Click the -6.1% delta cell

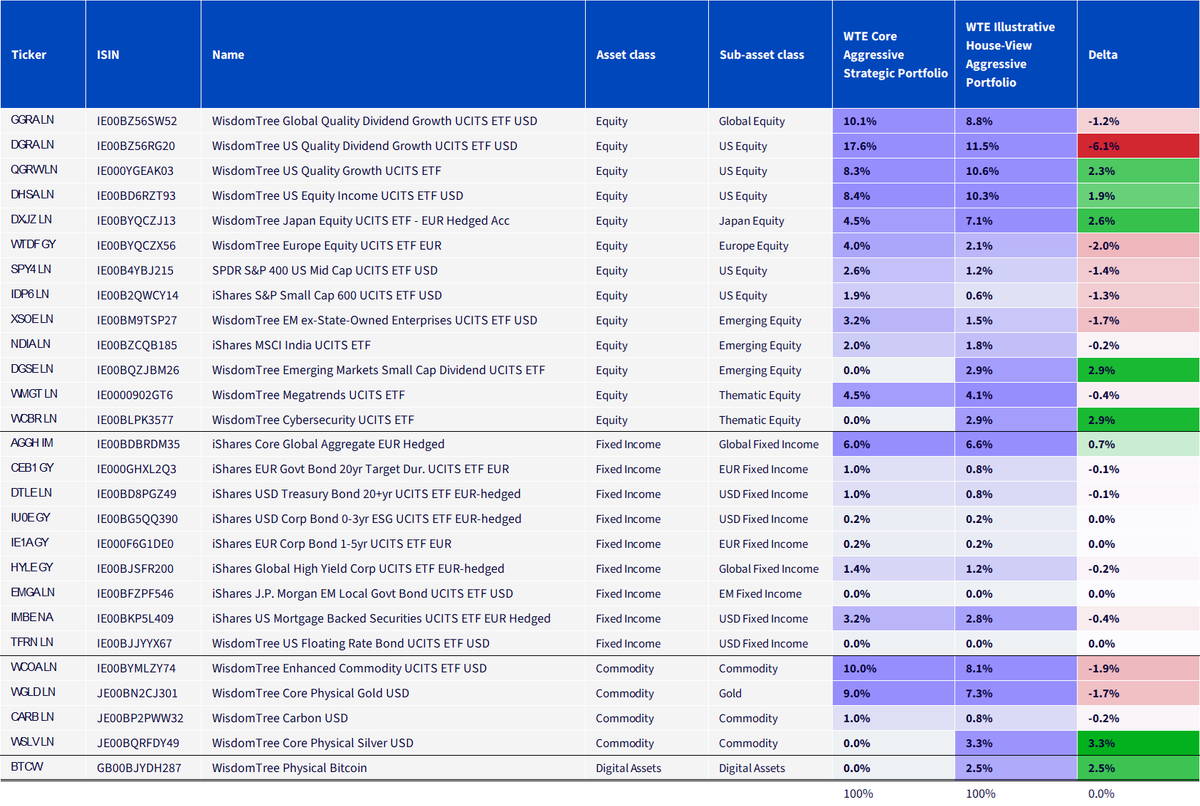[1138, 146]
